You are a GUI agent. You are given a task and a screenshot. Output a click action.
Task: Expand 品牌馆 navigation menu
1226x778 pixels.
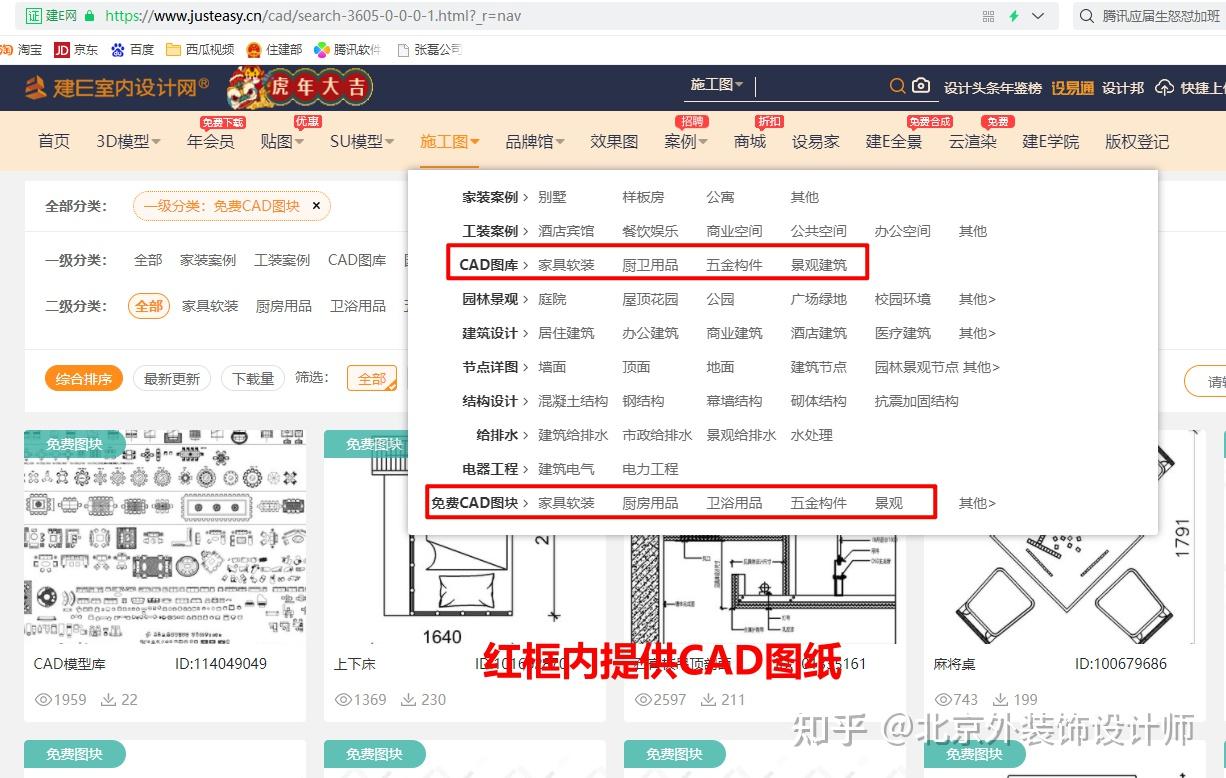(535, 142)
